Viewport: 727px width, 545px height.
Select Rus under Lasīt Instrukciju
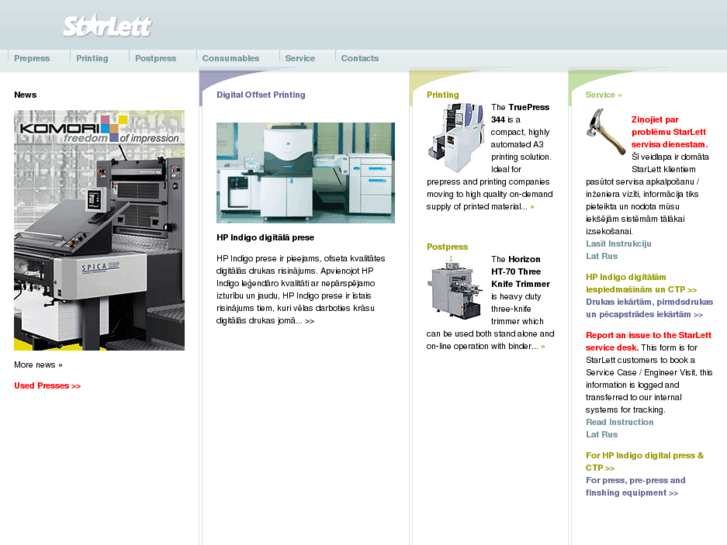(x=610, y=256)
